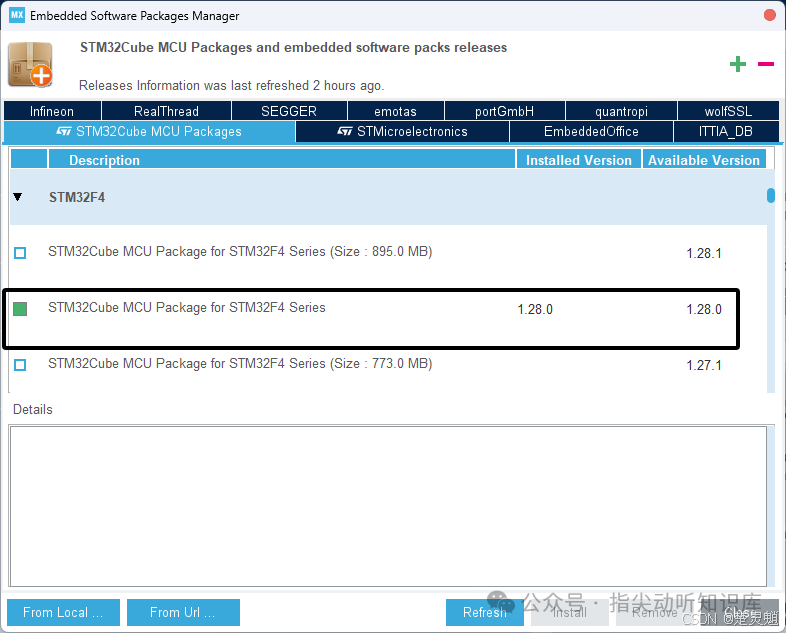786x633 pixels.
Task: Click the green plus expand-all icon
Action: pyautogui.click(x=737, y=64)
